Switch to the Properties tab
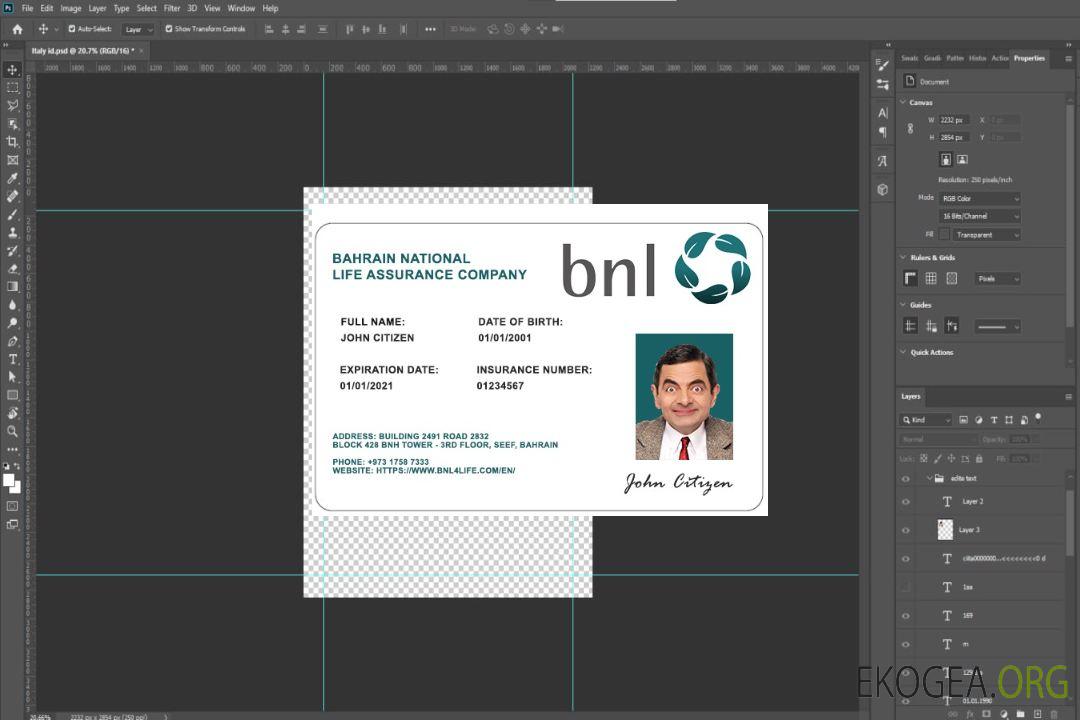 click(x=1029, y=59)
